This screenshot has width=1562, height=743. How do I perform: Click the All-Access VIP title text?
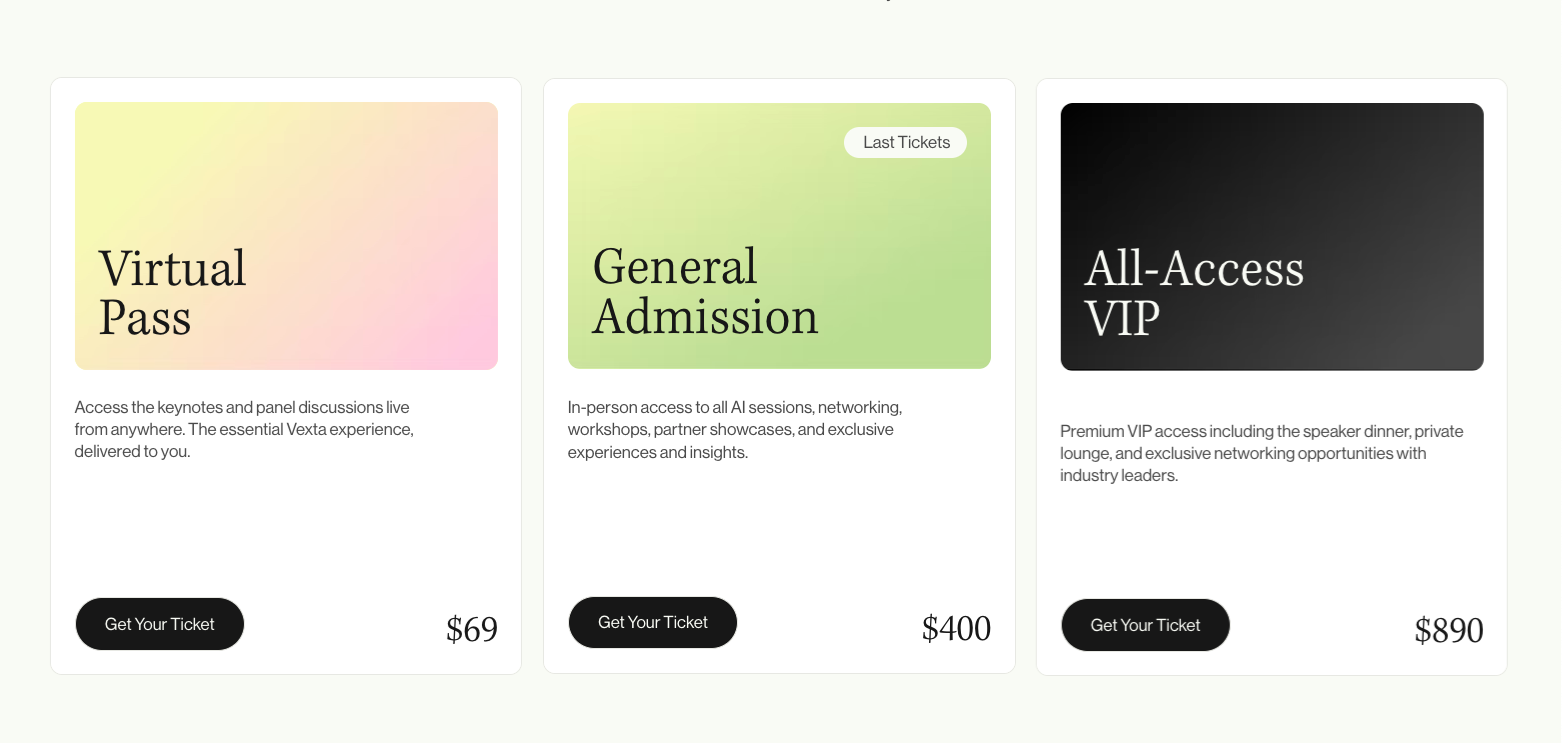pos(1194,293)
